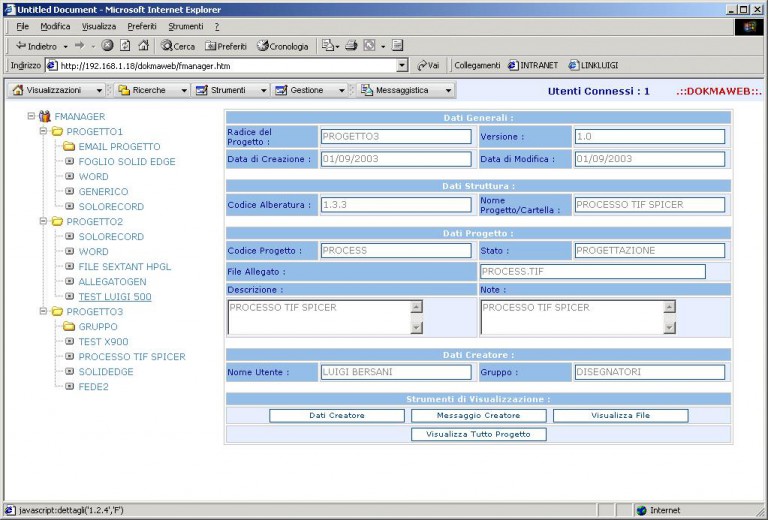
Task: Select GENERICO tree item
Action: coord(103,191)
